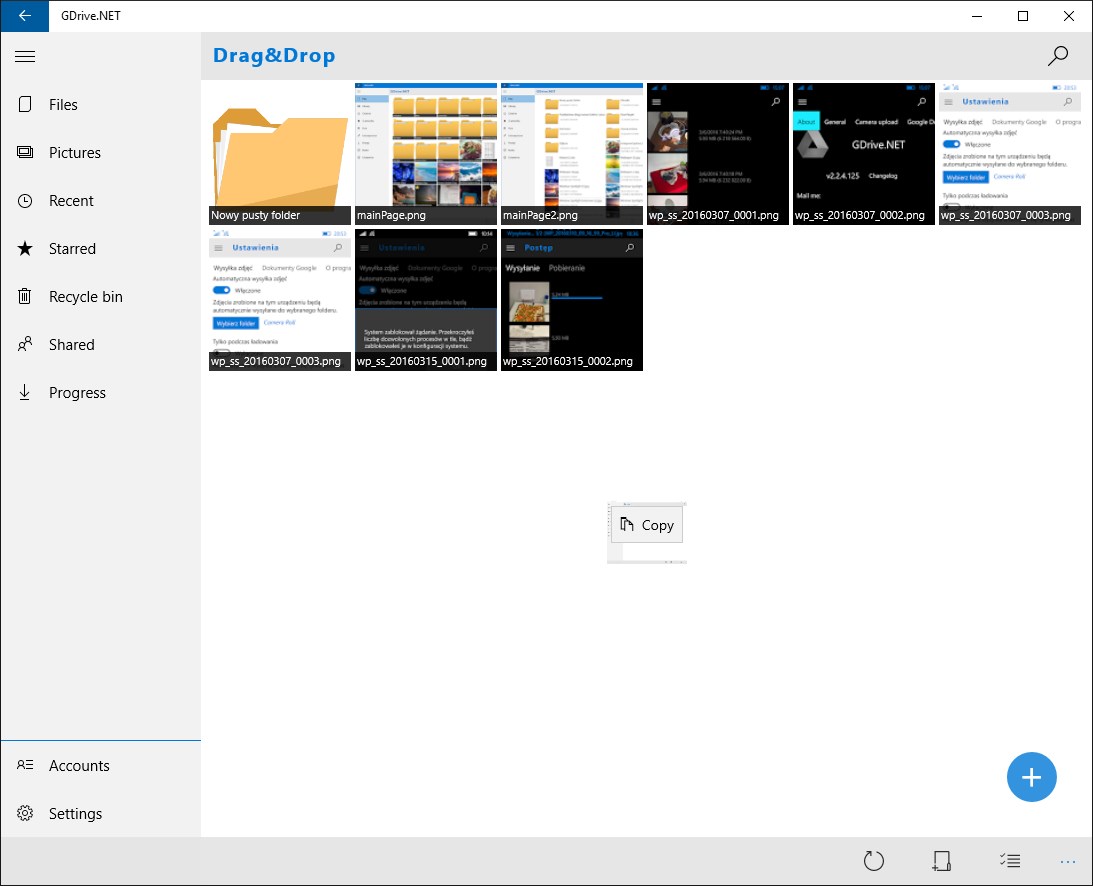Select the Files menu entry

[x=63, y=104]
